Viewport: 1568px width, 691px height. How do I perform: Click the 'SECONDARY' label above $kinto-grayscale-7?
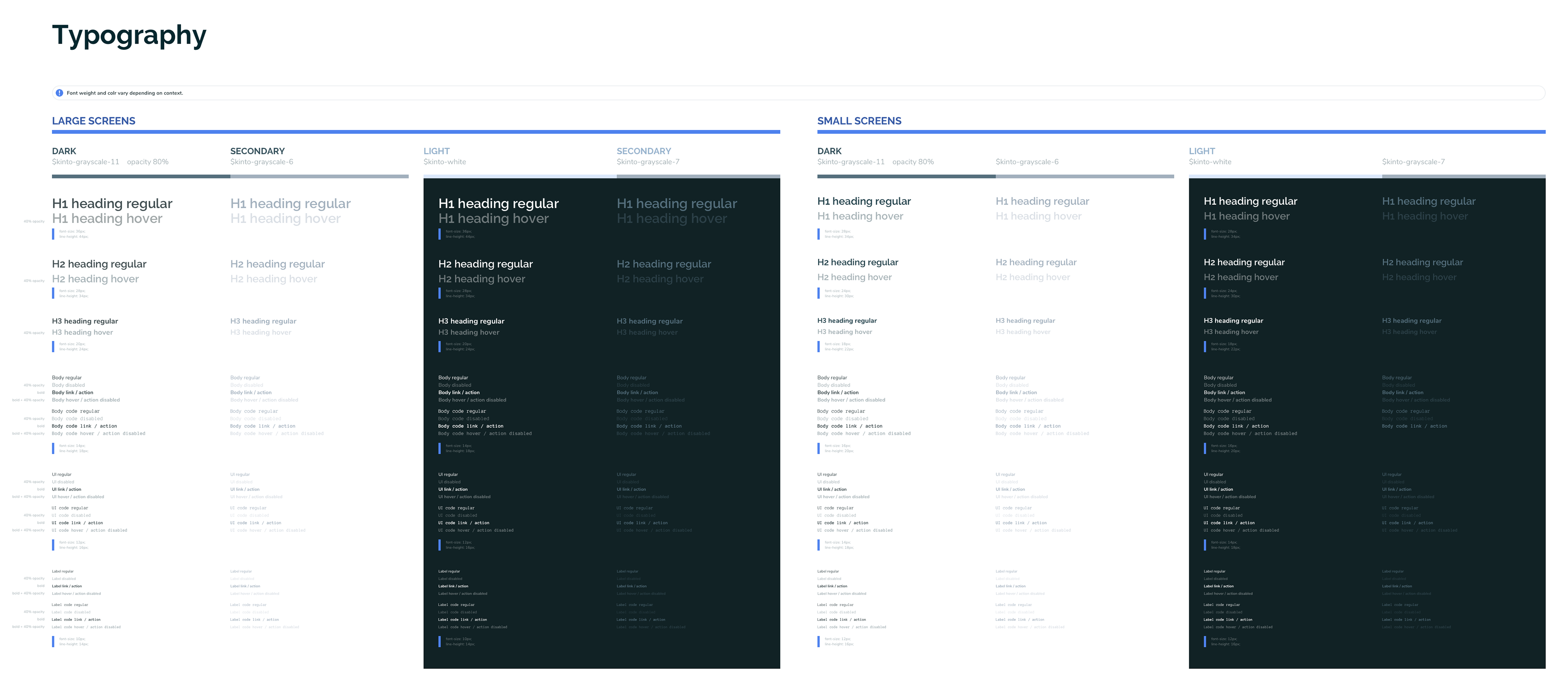tap(644, 151)
